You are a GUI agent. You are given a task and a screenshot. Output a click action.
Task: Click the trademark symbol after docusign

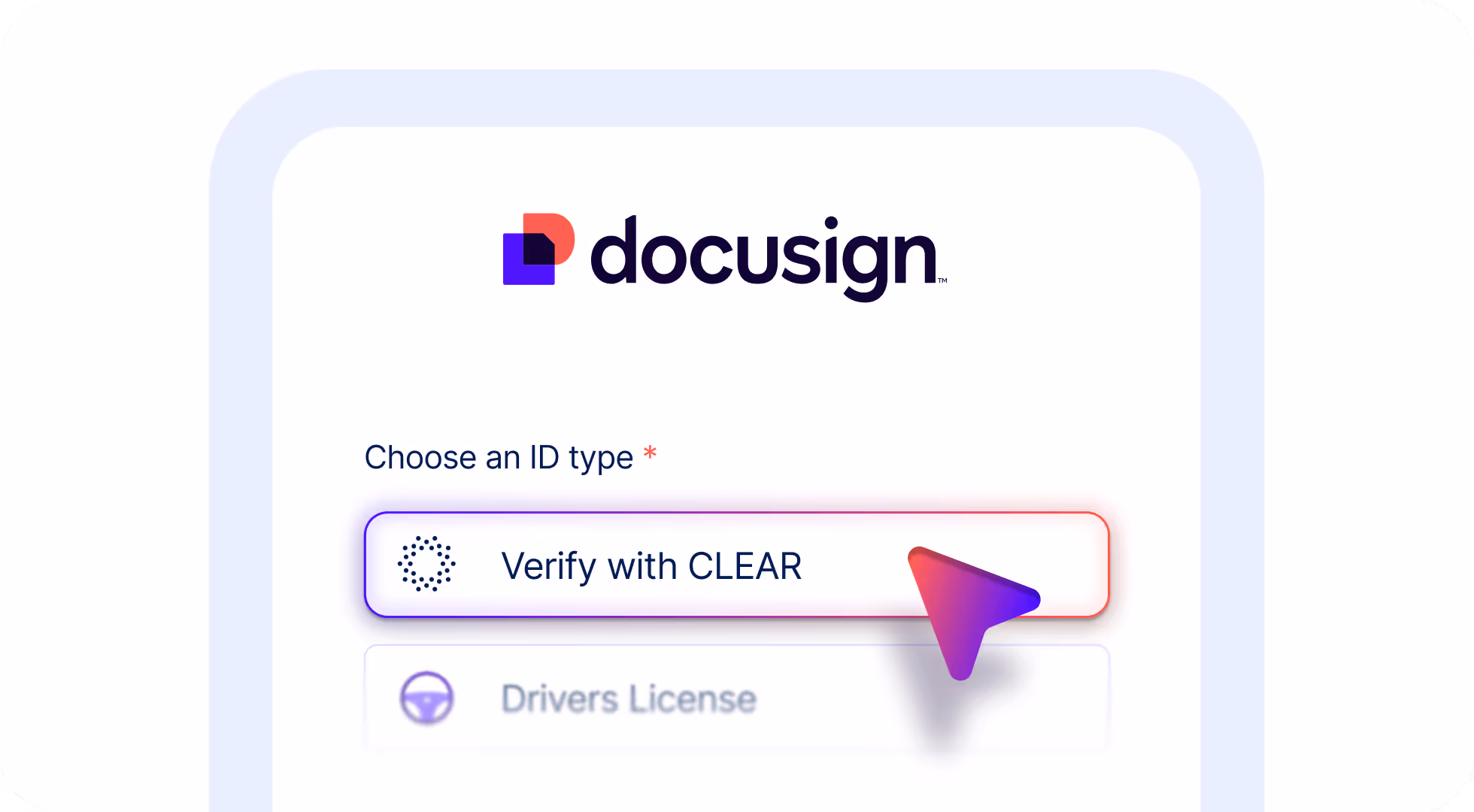942,280
